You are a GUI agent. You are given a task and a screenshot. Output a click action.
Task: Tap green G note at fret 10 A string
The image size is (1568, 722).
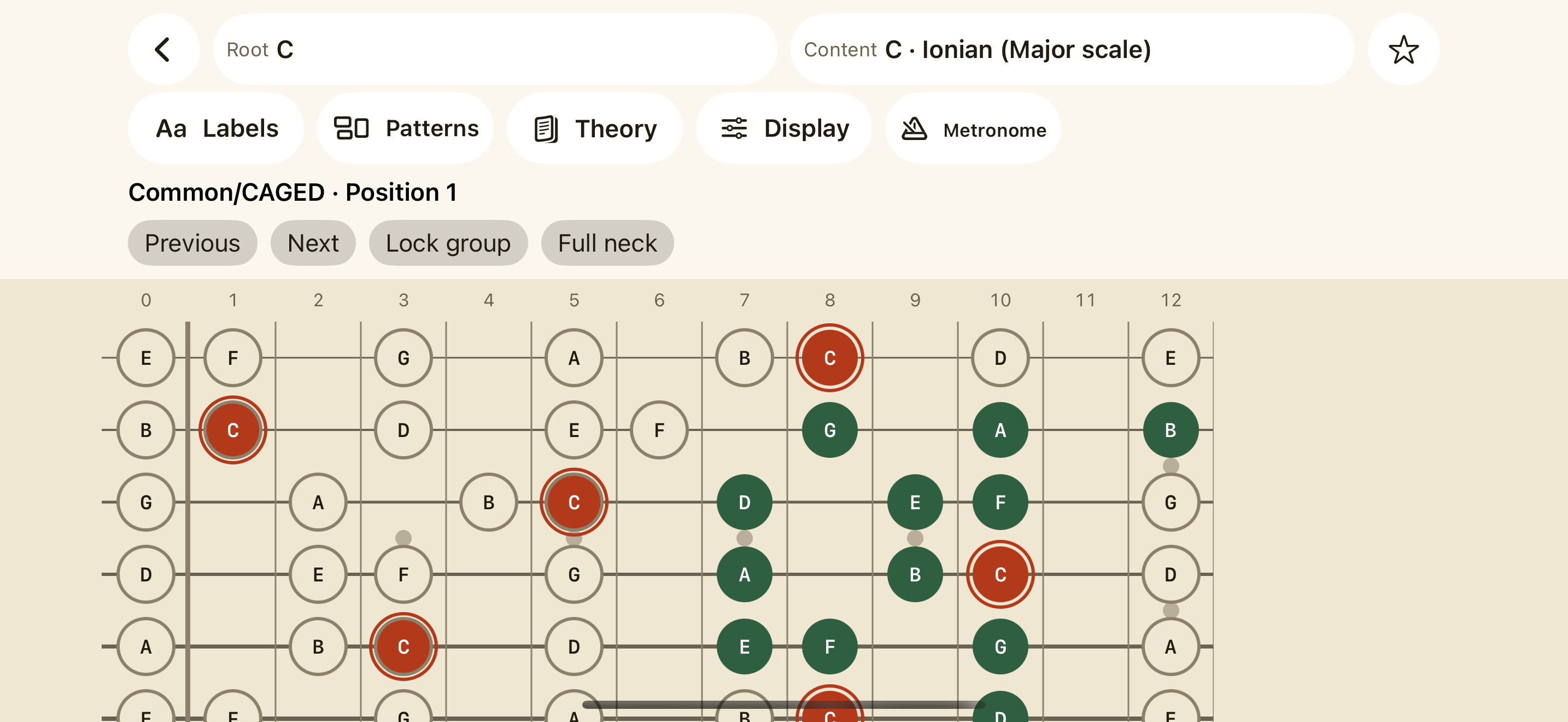pos(1000,647)
